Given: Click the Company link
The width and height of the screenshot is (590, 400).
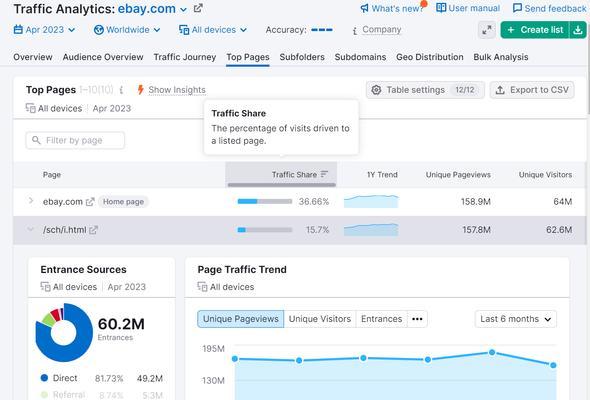Looking at the screenshot, I should coord(382,30).
